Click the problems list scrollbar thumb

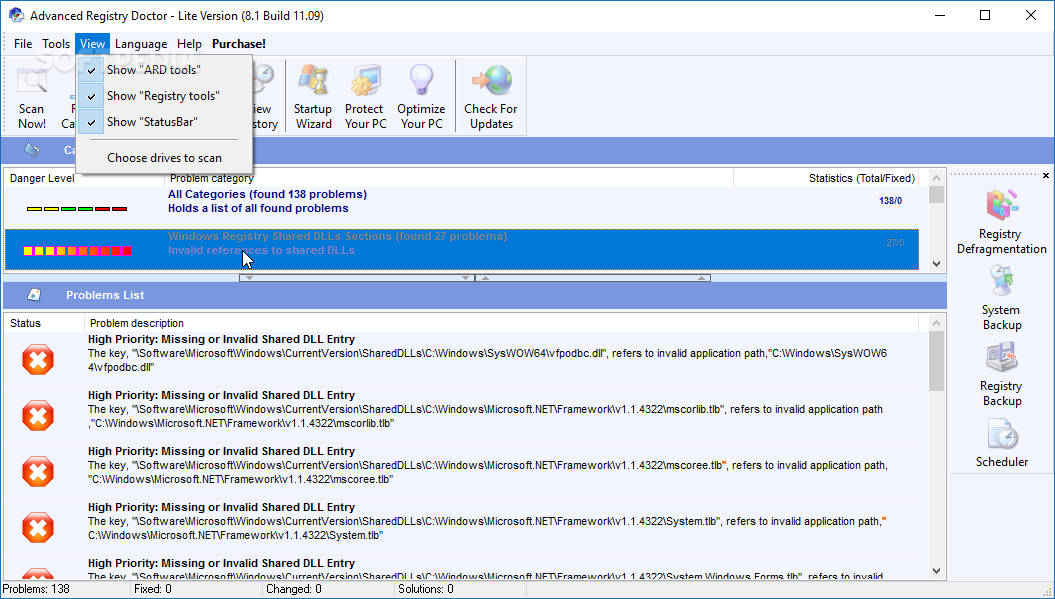[x=937, y=361]
